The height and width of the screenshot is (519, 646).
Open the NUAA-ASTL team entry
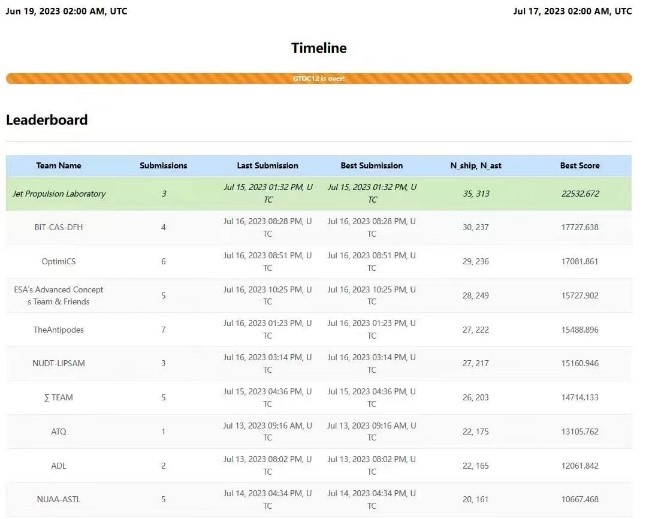[x=58, y=499]
